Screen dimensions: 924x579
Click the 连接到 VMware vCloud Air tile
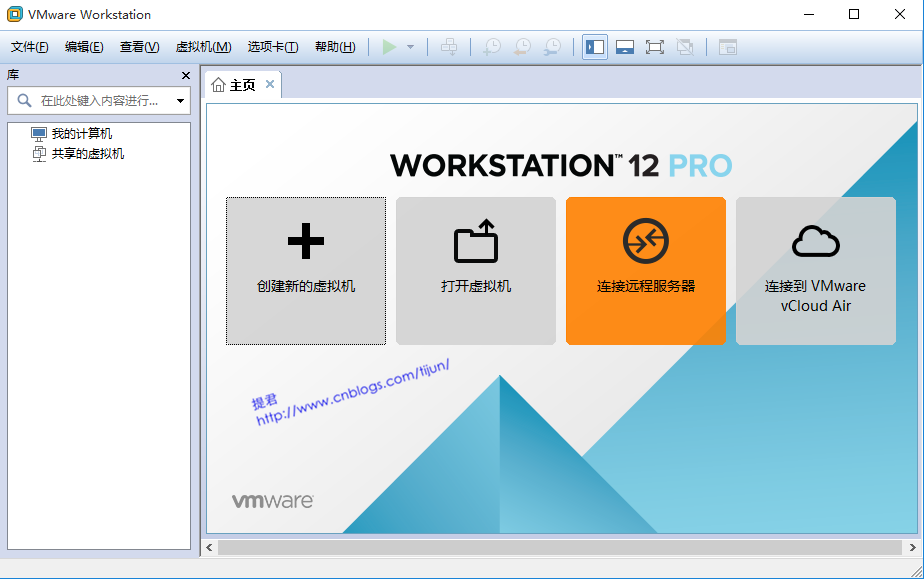click(x=816, y=271)
